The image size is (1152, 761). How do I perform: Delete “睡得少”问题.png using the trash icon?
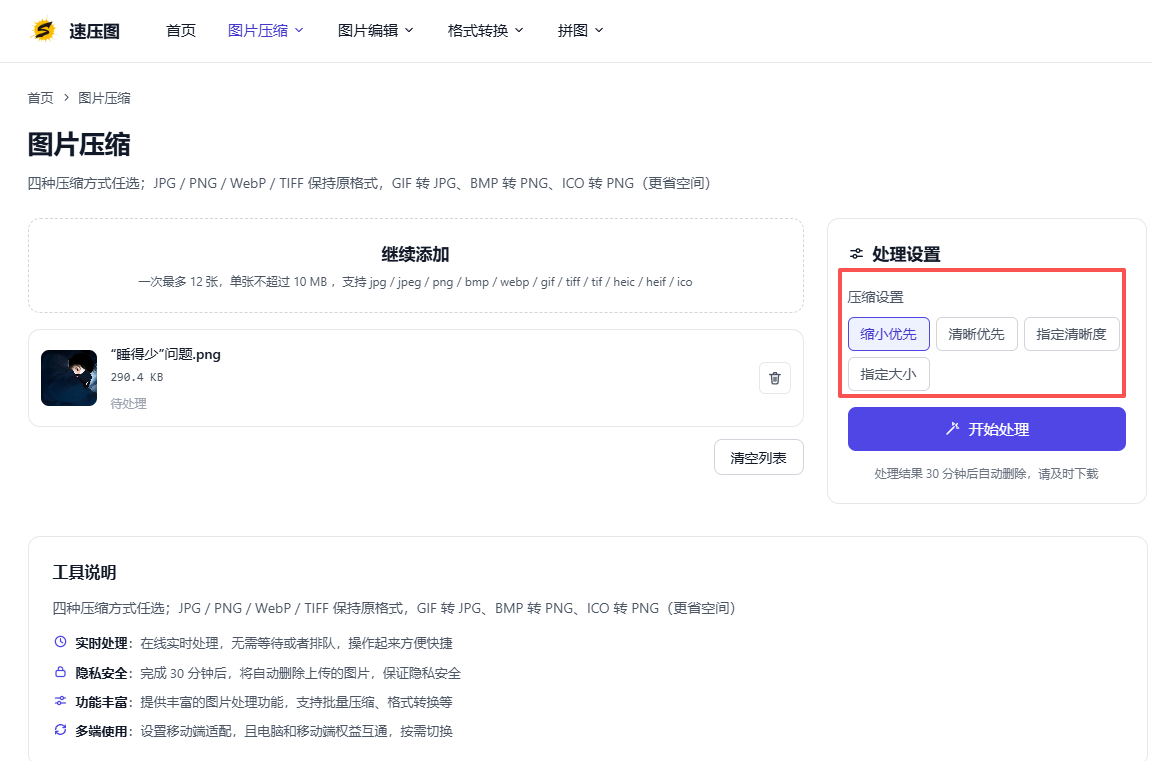[774, 378]
